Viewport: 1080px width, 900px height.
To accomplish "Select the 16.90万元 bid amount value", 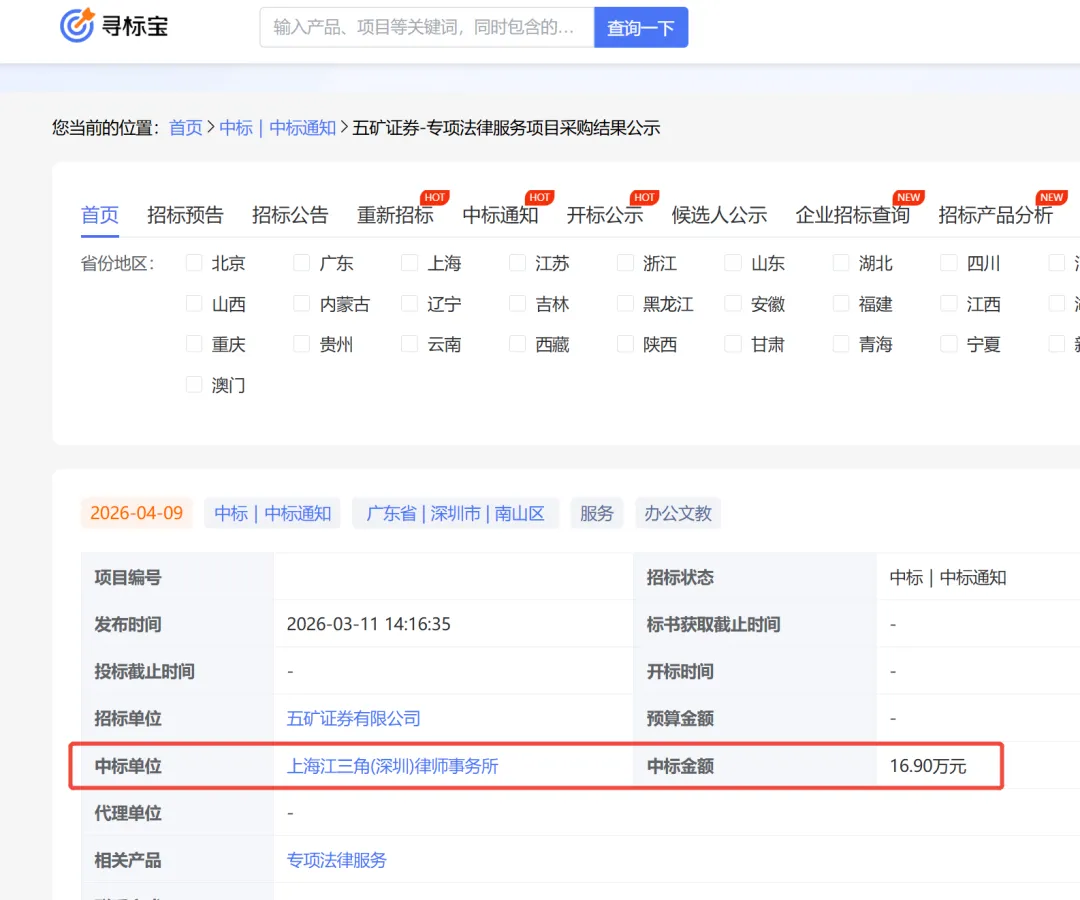I will click(x=928, y=766).
